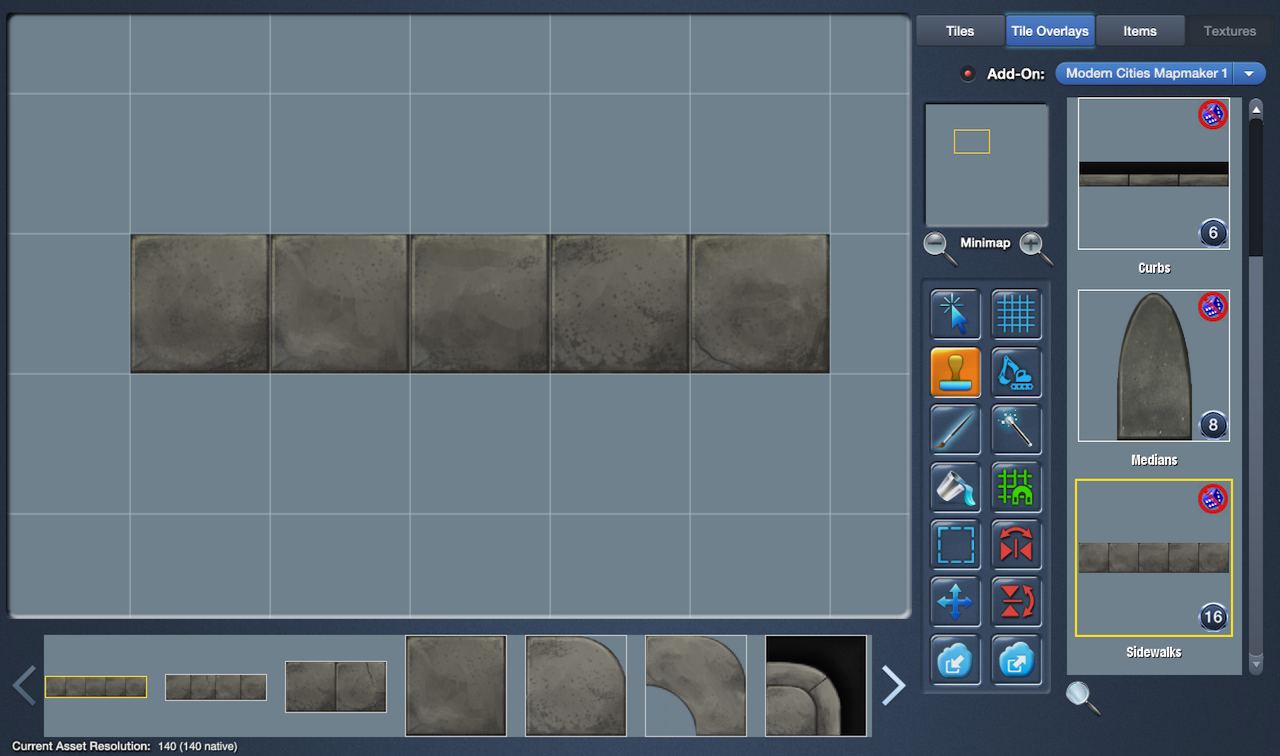Screen dimensions: 1280x756
Task: Switch to the Tile Overlays tab
Action: (x=1050, y=31)
